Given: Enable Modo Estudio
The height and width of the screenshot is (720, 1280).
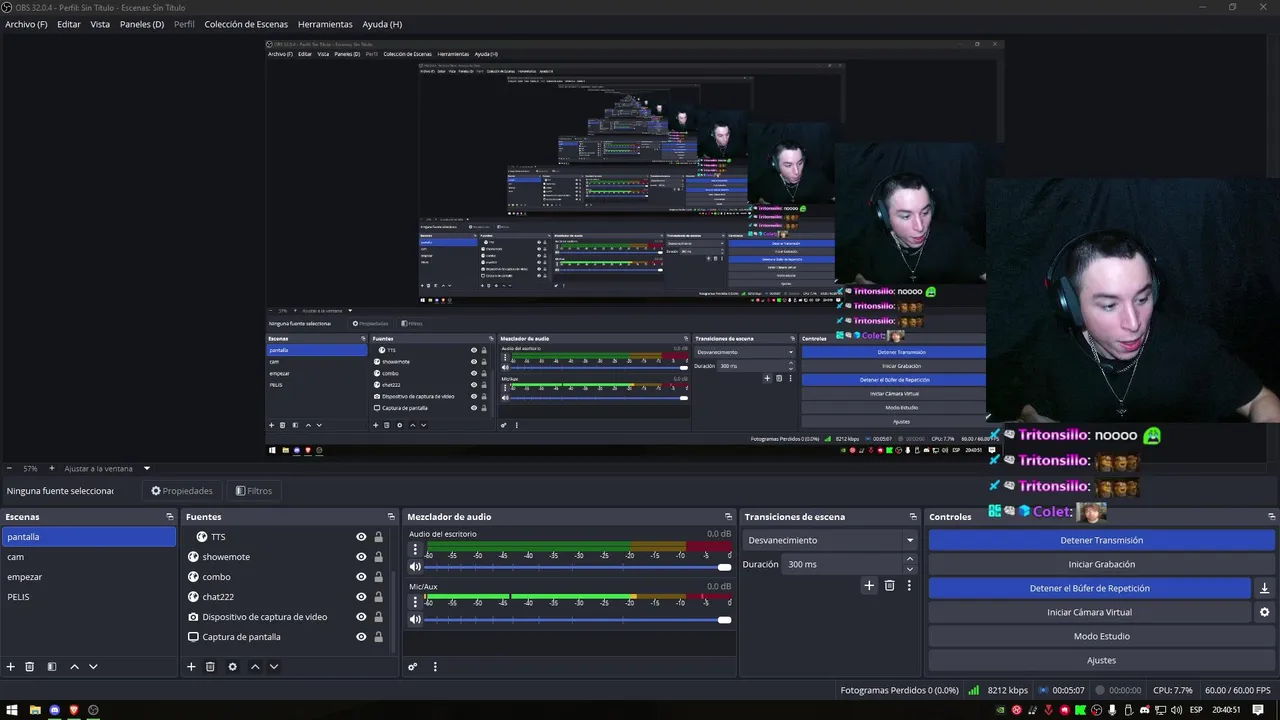Looking at the screenshot, I should click(1101, 636).
